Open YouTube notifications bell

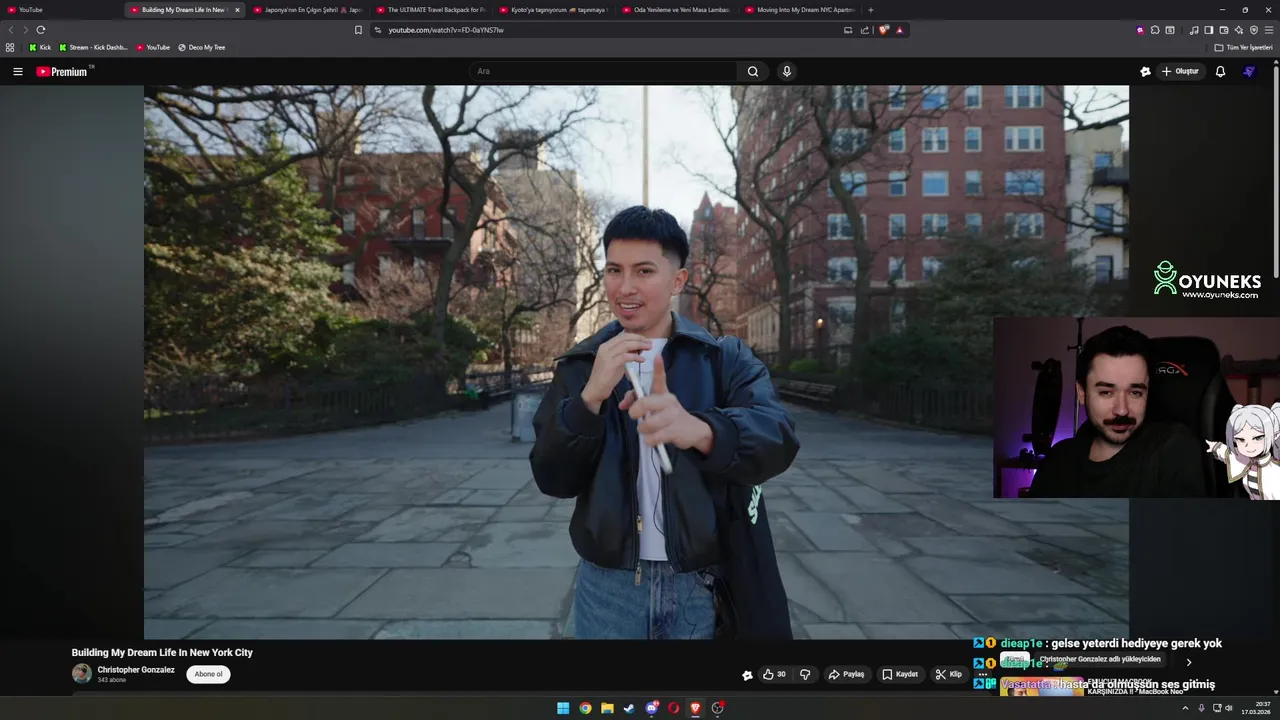(x=1220, y=71)
